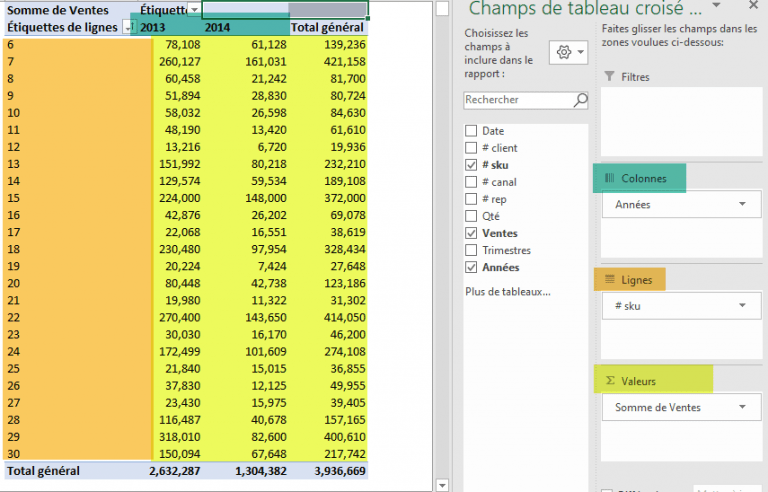Open pane options arrow beside the title
Image resolution: width=768 pixels, height=492 pixels.
pos(716,5)
